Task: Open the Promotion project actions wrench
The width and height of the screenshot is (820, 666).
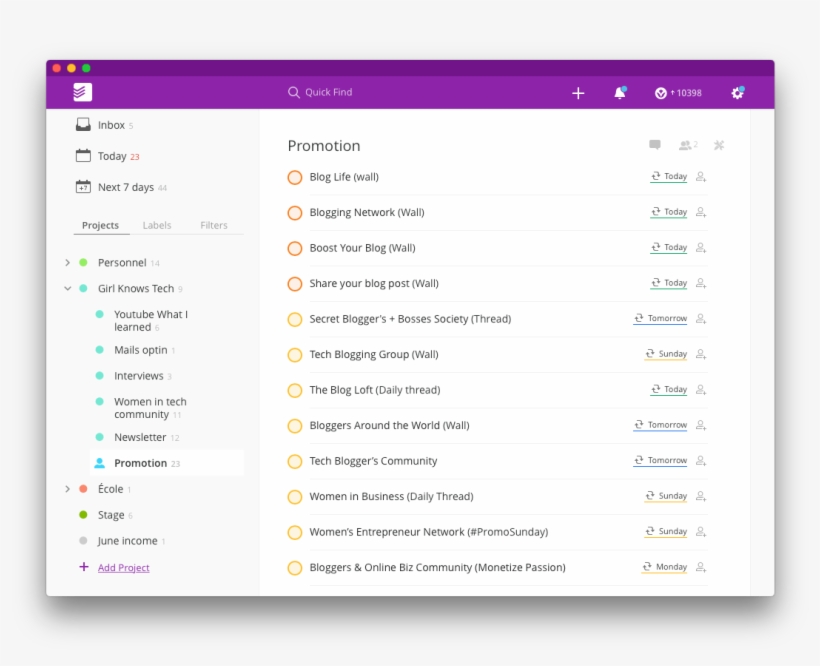Action: coord(718,145)
